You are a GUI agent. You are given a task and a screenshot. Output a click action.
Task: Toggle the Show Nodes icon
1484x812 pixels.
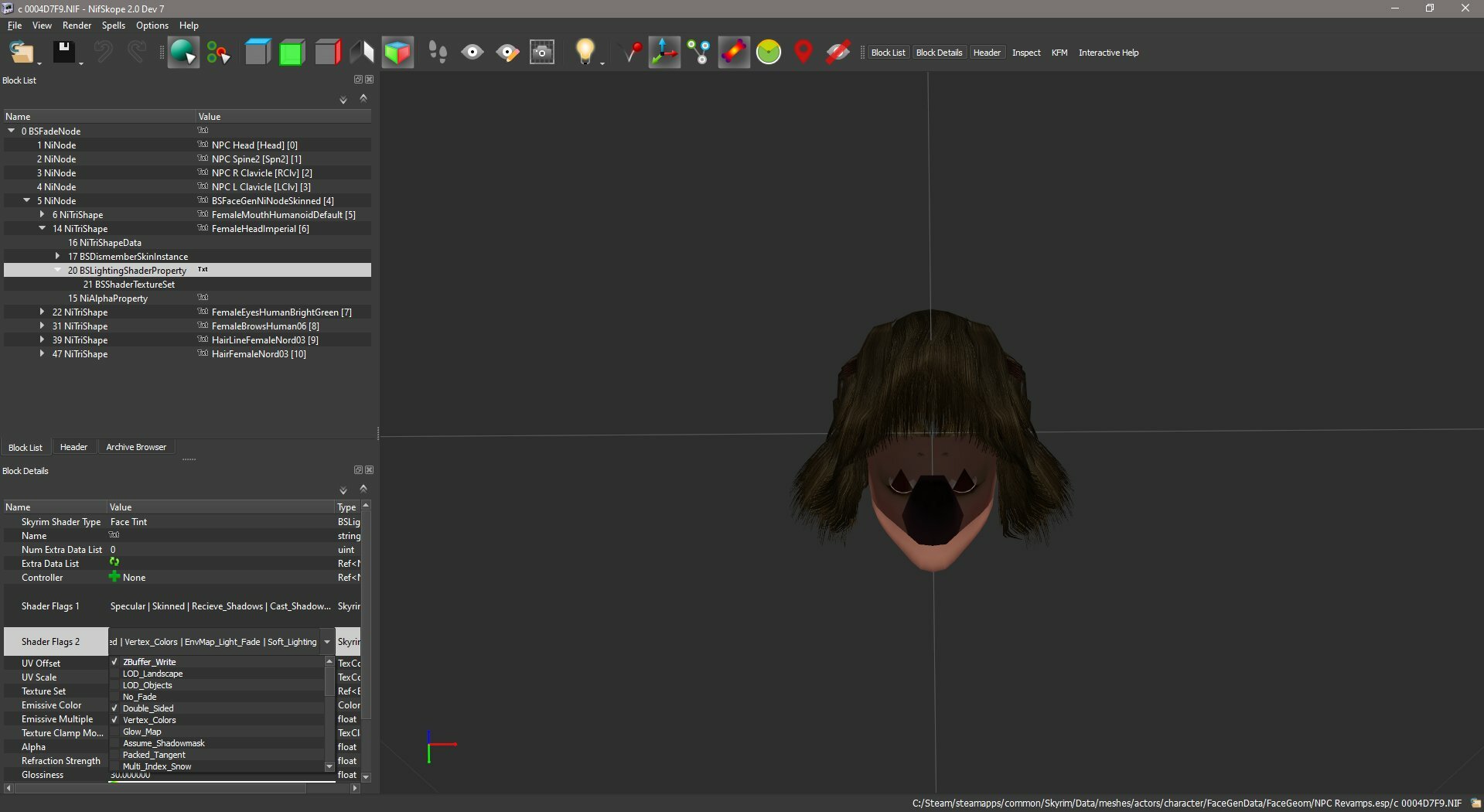[x=699, y=53]
